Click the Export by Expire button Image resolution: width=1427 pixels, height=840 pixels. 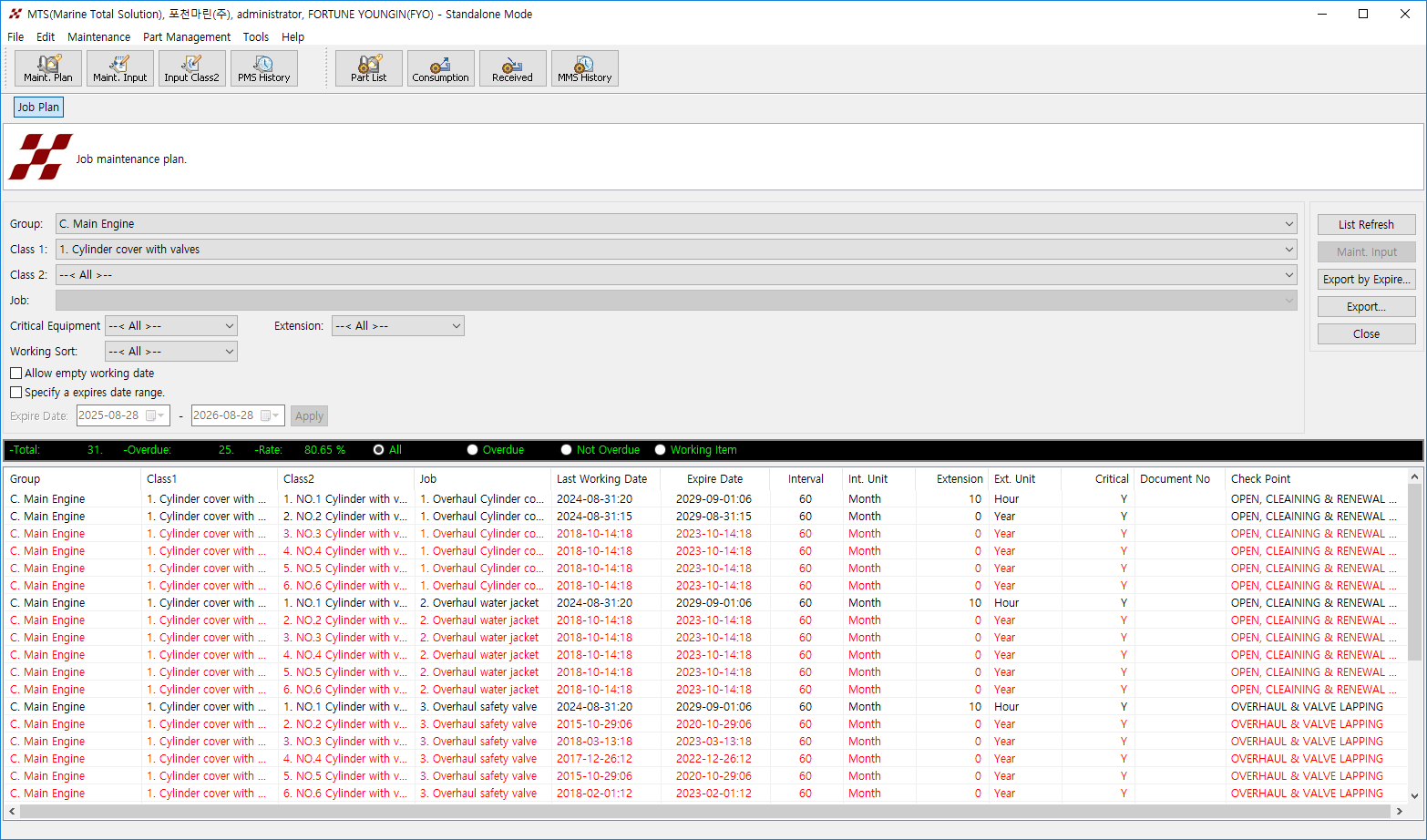(1366, 280)
